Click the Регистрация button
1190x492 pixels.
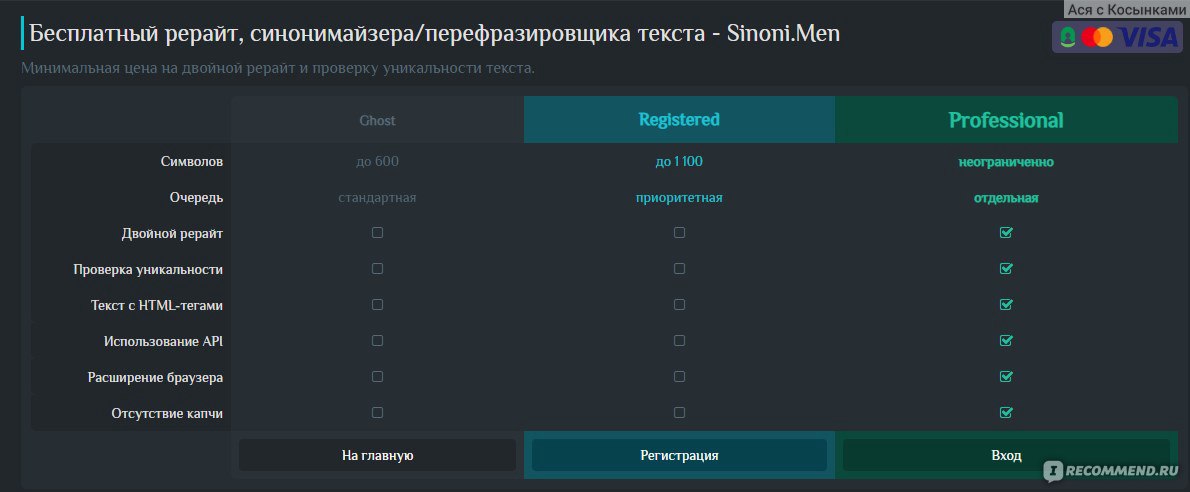tap(679, 456)
